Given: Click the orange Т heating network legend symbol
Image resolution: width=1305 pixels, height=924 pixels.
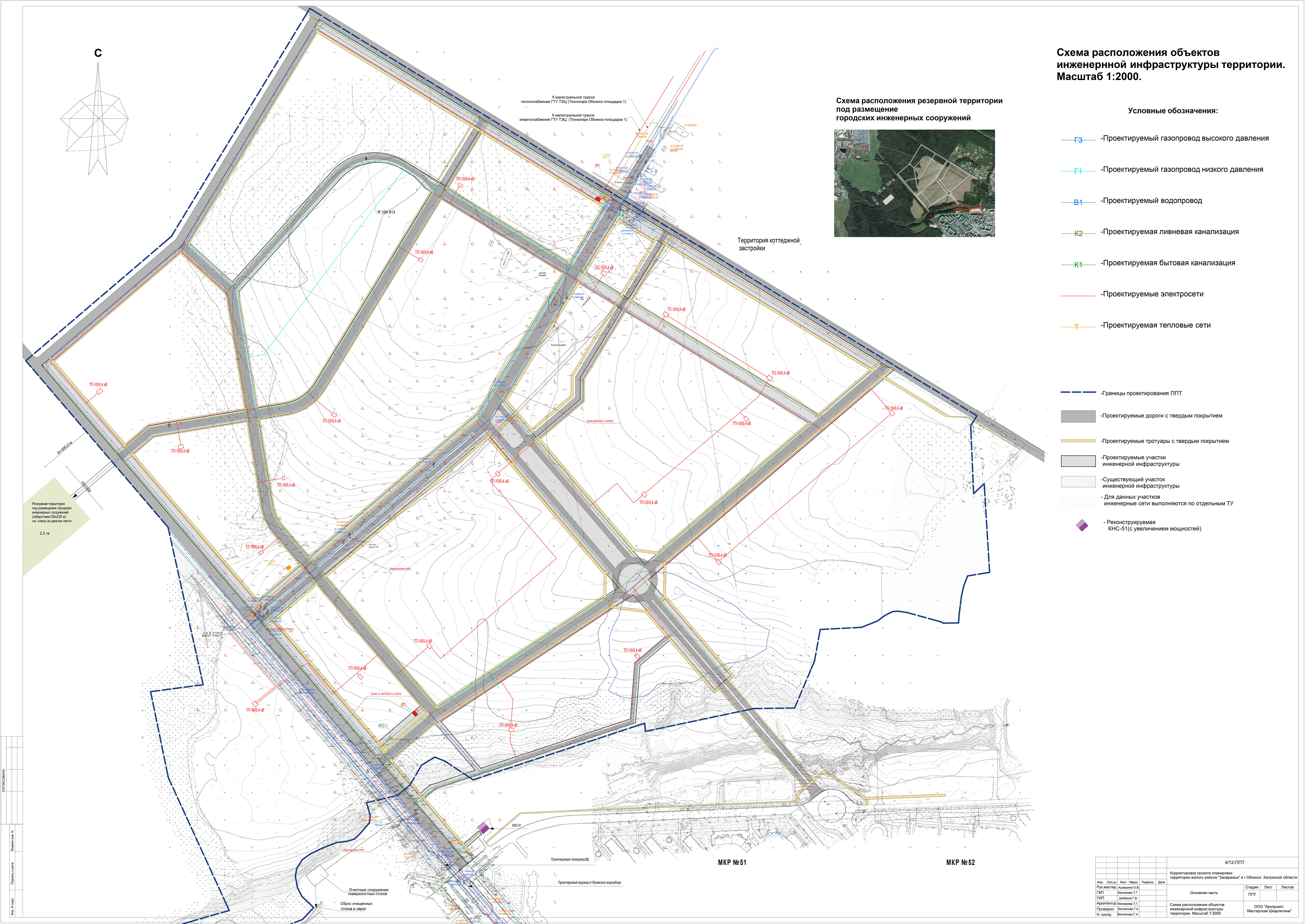Looking at the screenshot, I should tap(1077, 327).
